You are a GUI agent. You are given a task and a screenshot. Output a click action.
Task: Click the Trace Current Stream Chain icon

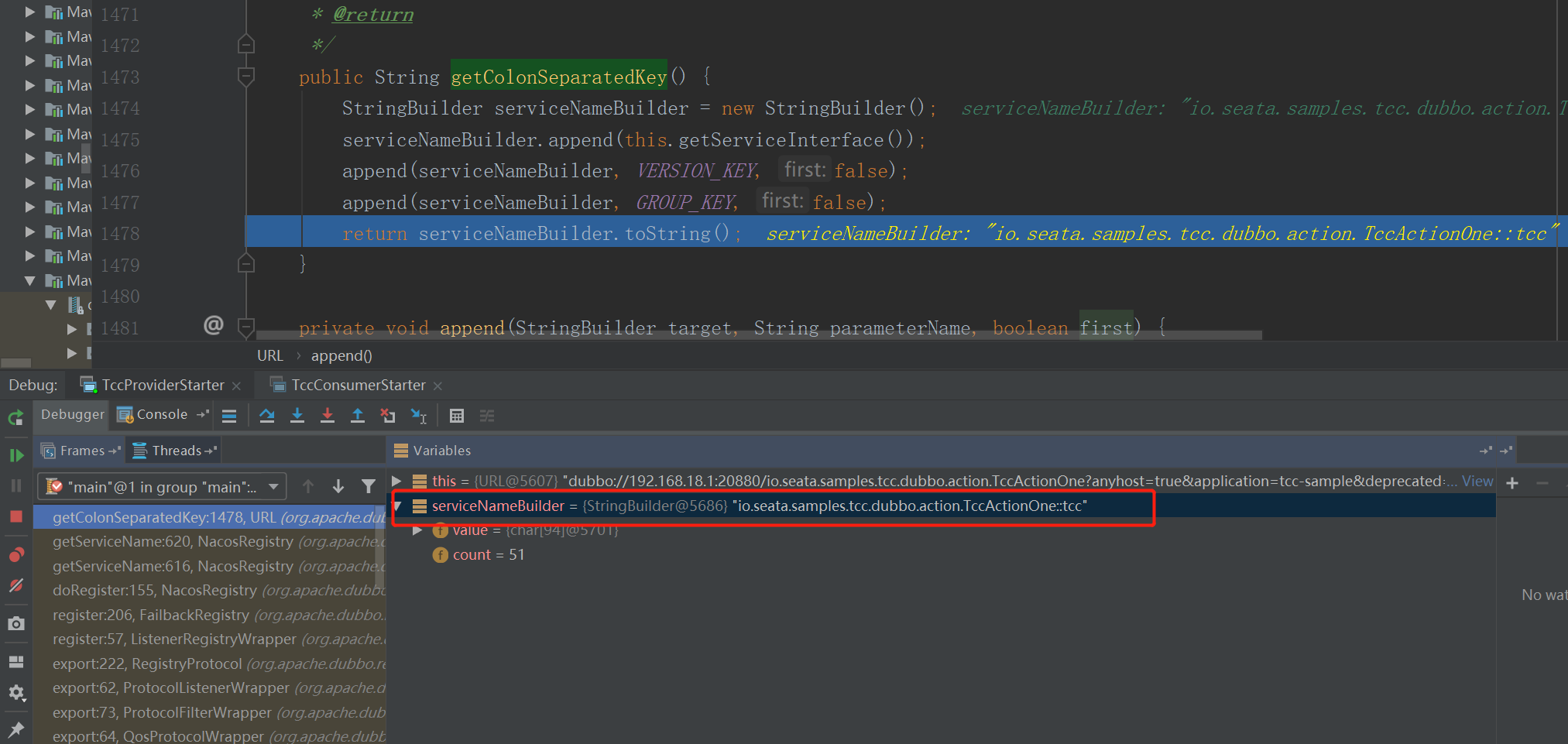click(x=487, y=416)
